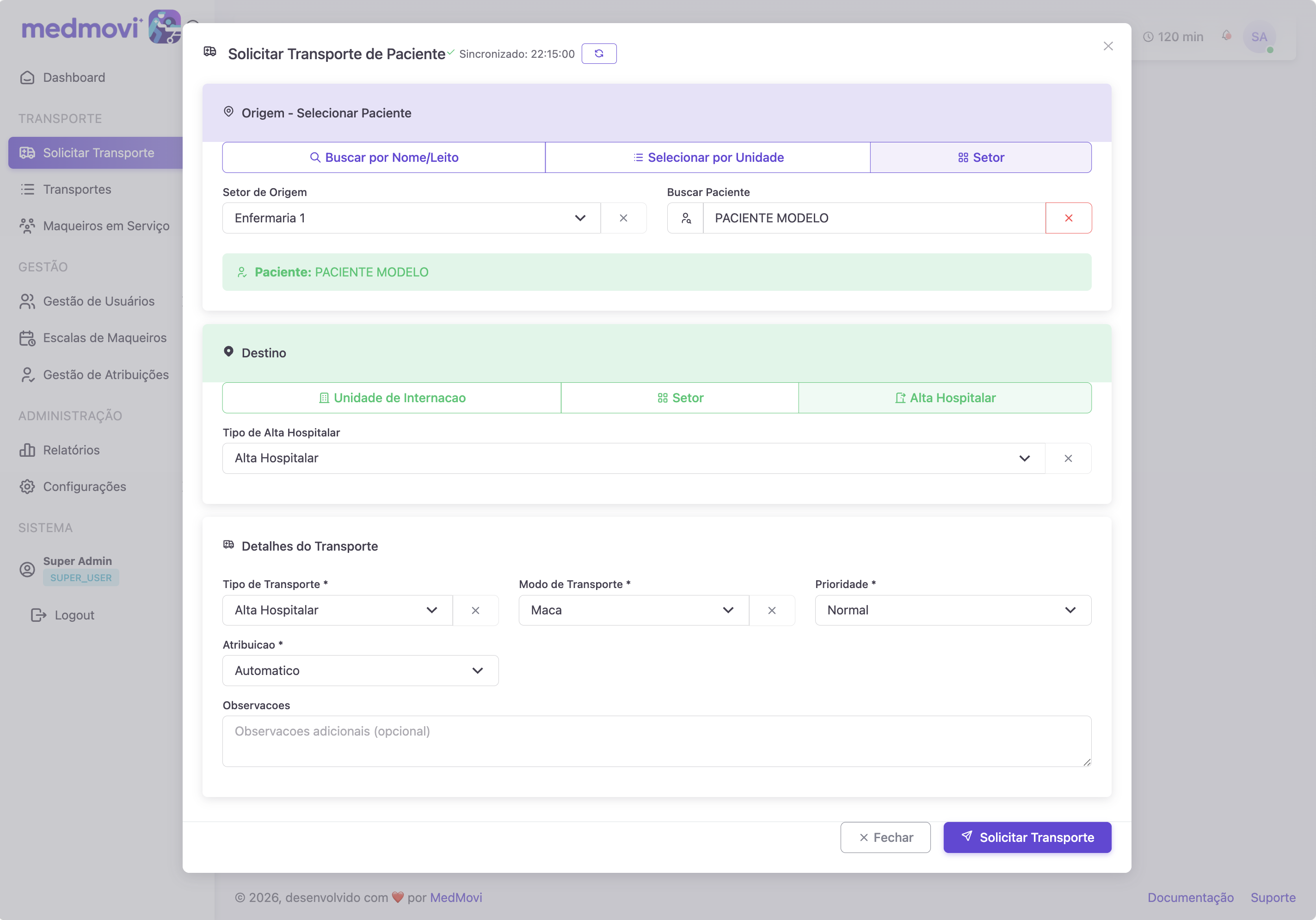Select the Unidade de Internacao destination option
This screenshot has height=920, width=1316.
tap(392, 397)
